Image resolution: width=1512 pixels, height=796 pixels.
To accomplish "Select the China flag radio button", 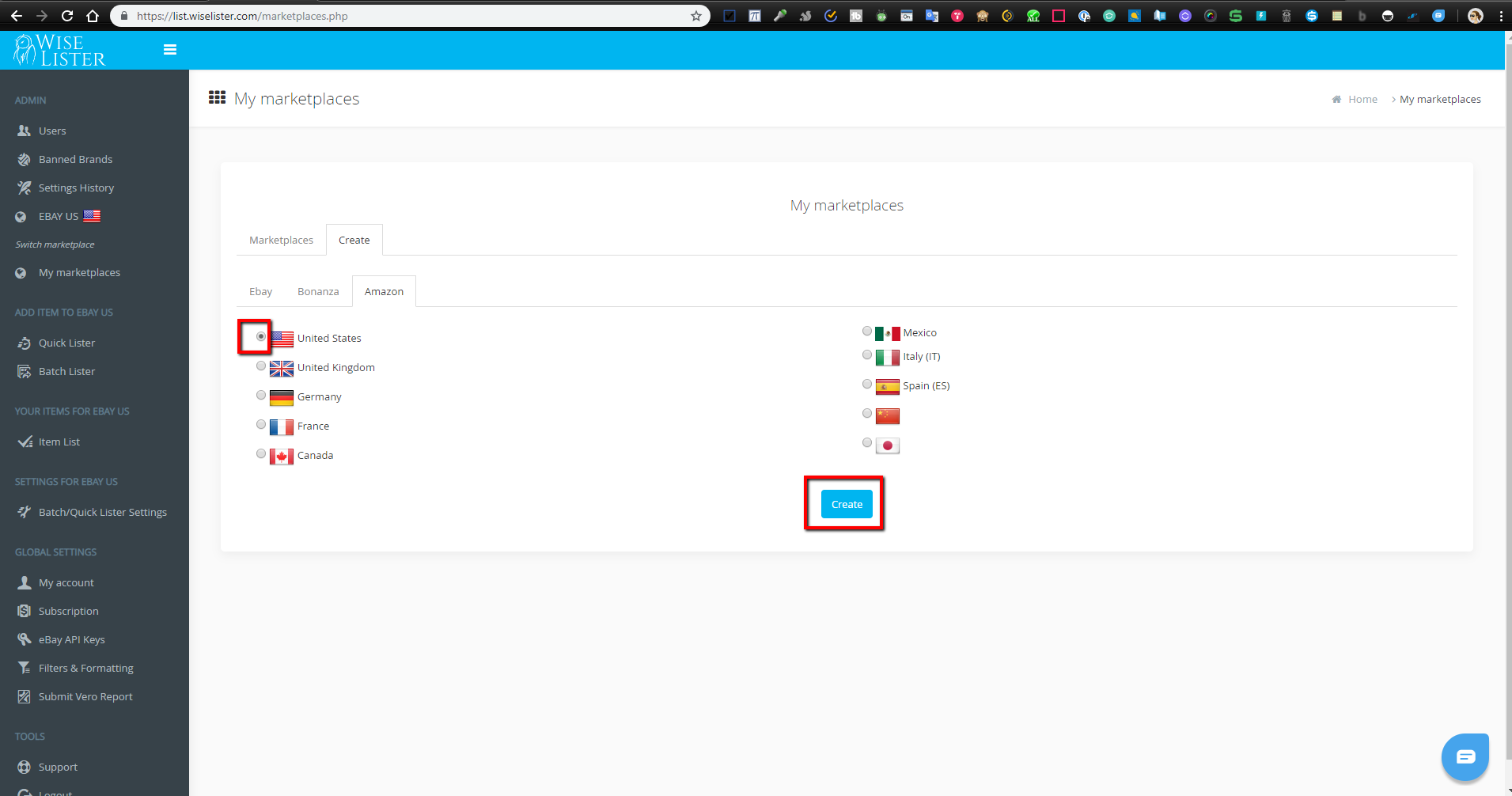I will 867,413.
